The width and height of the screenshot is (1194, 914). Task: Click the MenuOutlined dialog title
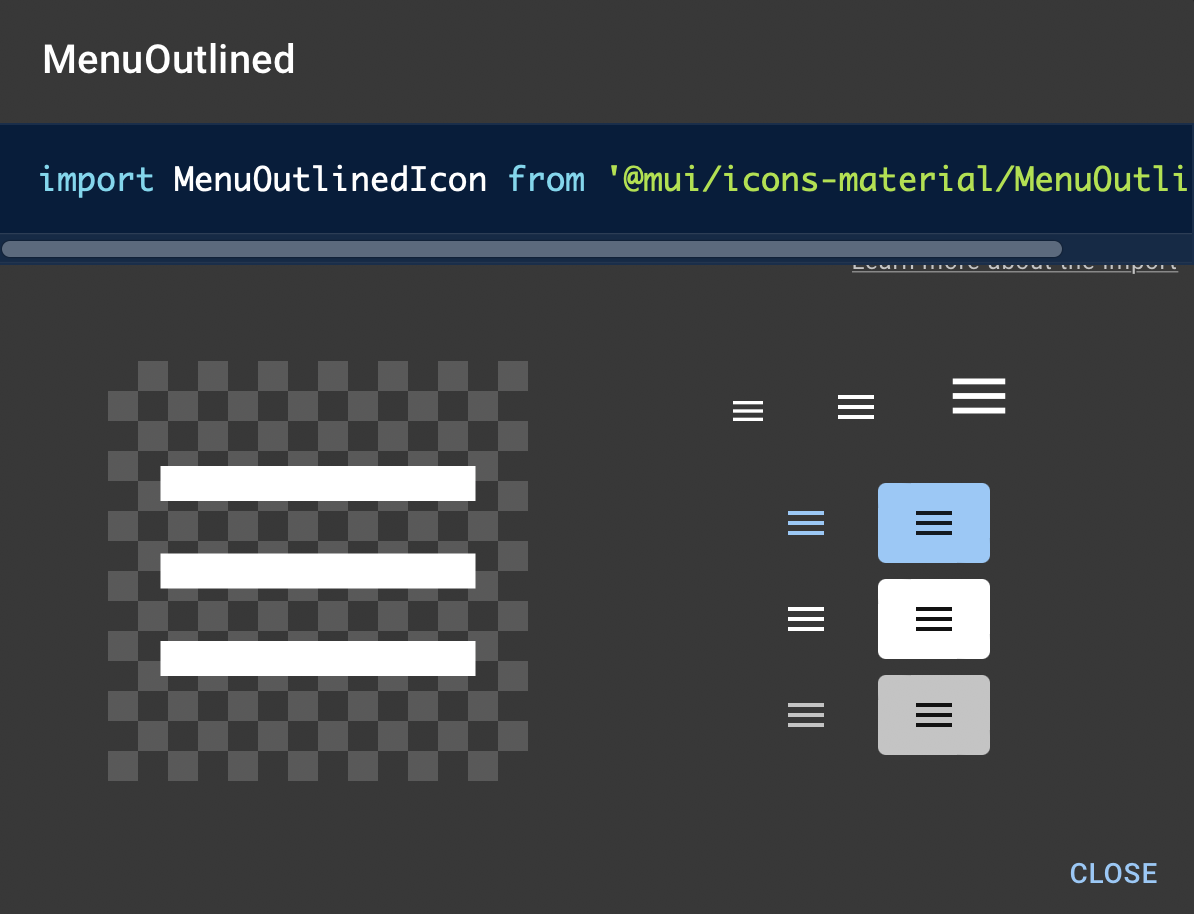pyautogui.click(x=168, y=59)
